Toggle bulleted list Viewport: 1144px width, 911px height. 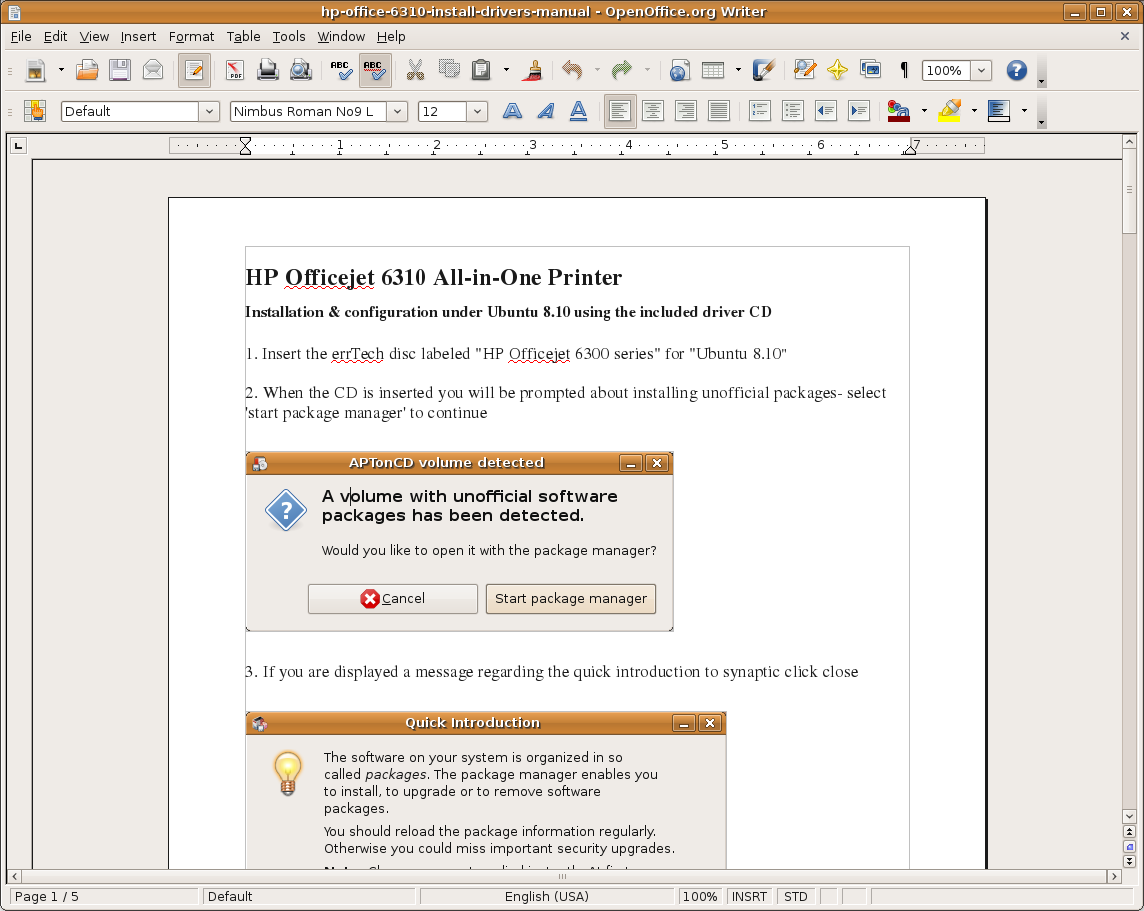pyautogui.click(x=792, y=111)
